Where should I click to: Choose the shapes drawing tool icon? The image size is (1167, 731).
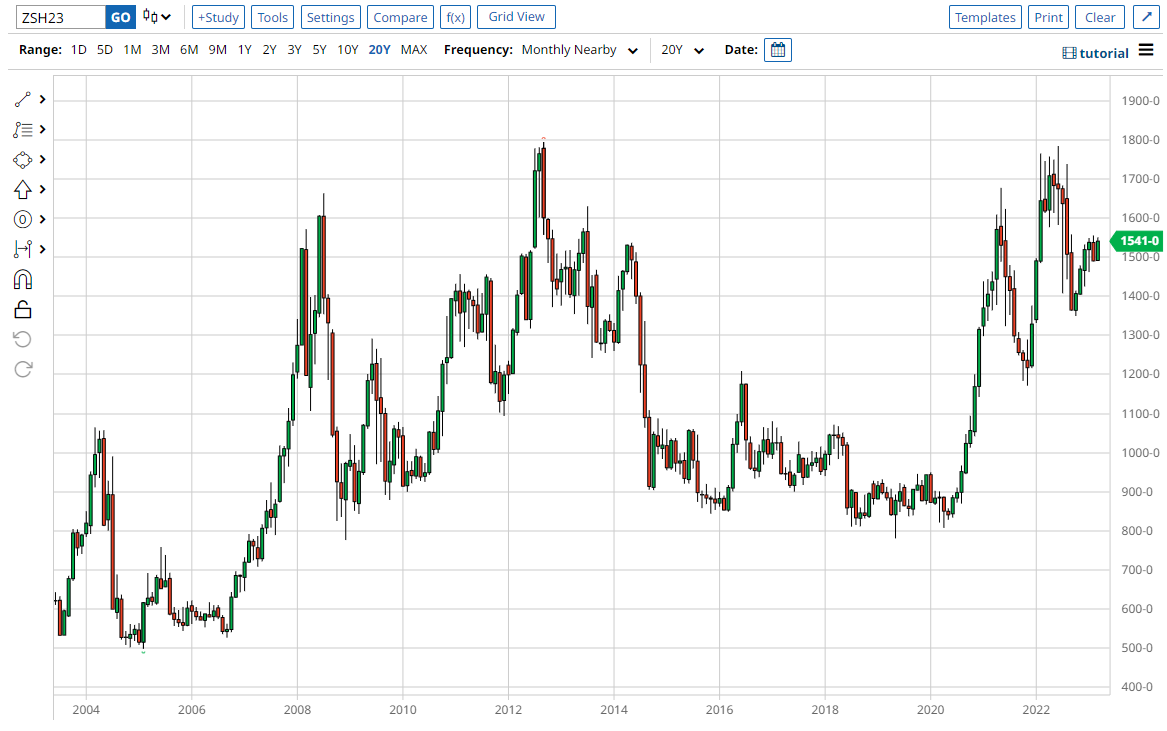click(x=23, y=160)
